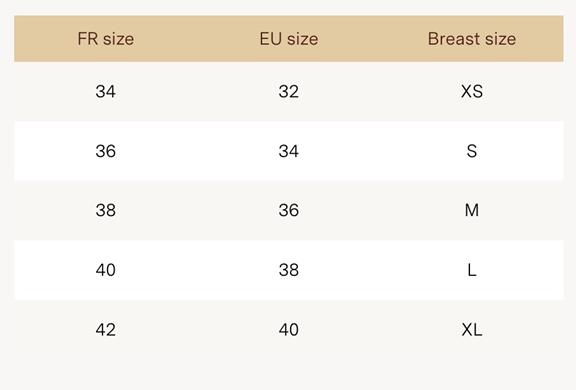This screenshot has width=576, height=390.
Task: Click the EU size column header
Action: click(x=289, y=39)
